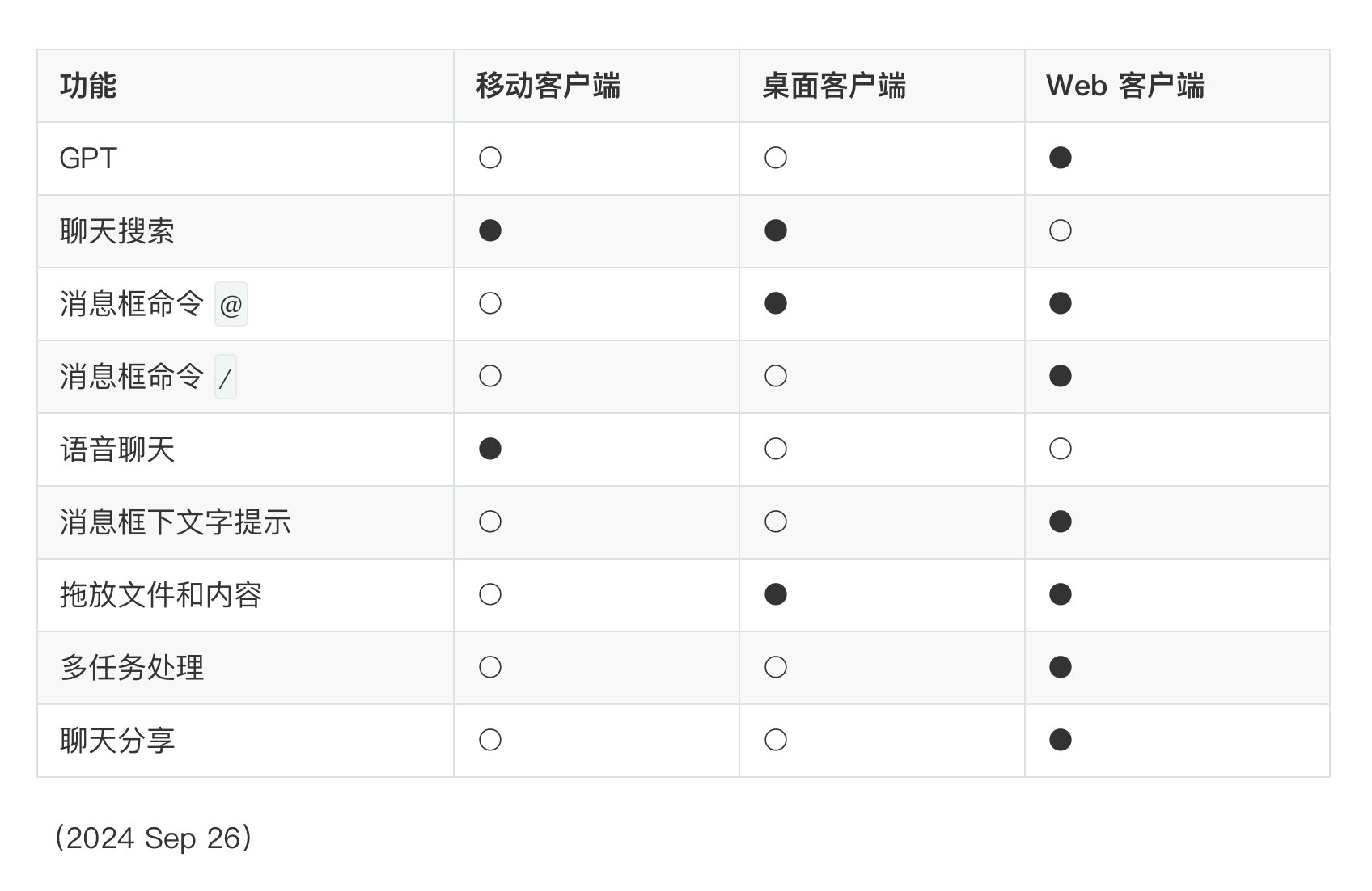Click the 桌面客户端 column header
1372x891 pixels.
tap(833, 86)
